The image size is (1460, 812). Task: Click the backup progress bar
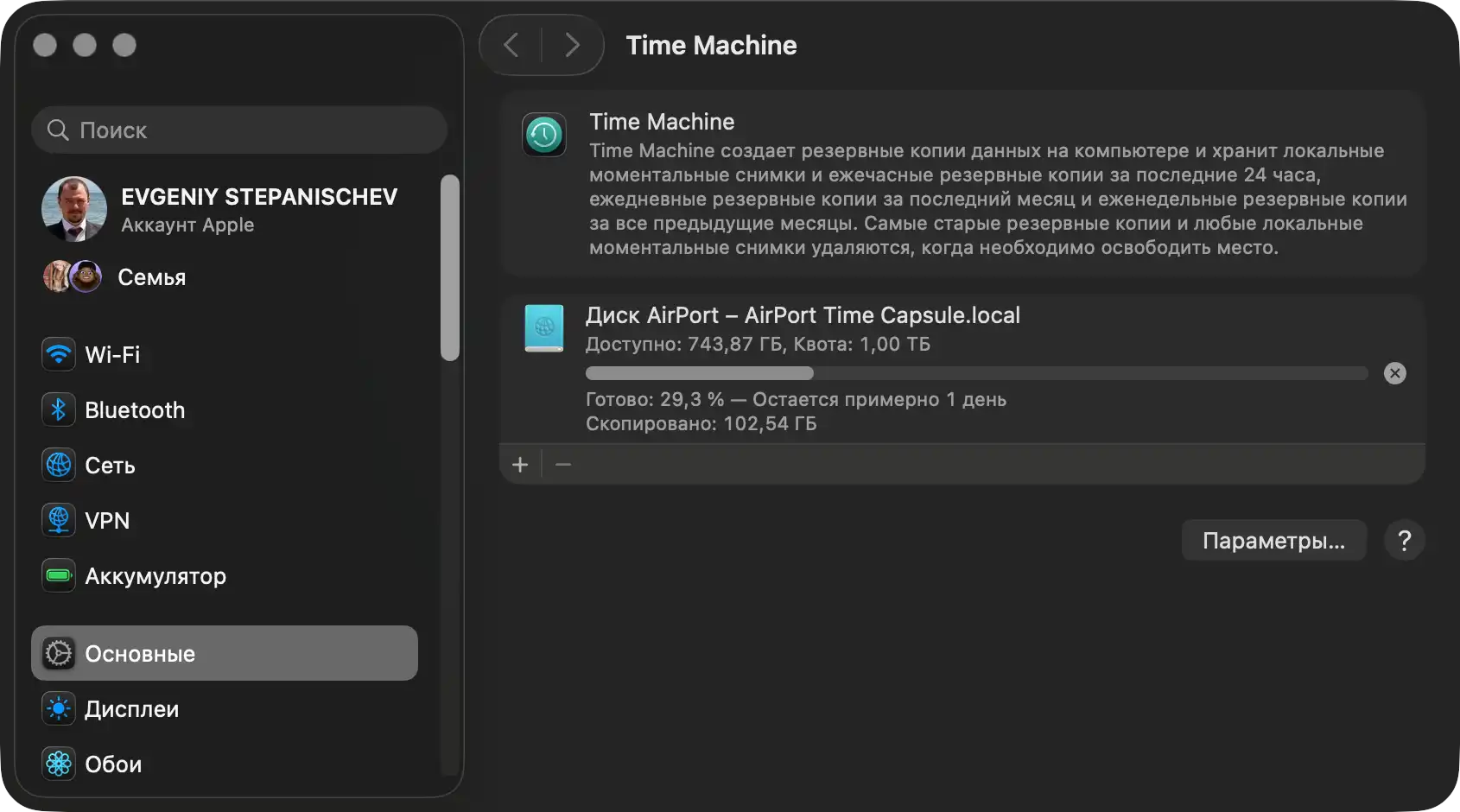click(977, 373)
